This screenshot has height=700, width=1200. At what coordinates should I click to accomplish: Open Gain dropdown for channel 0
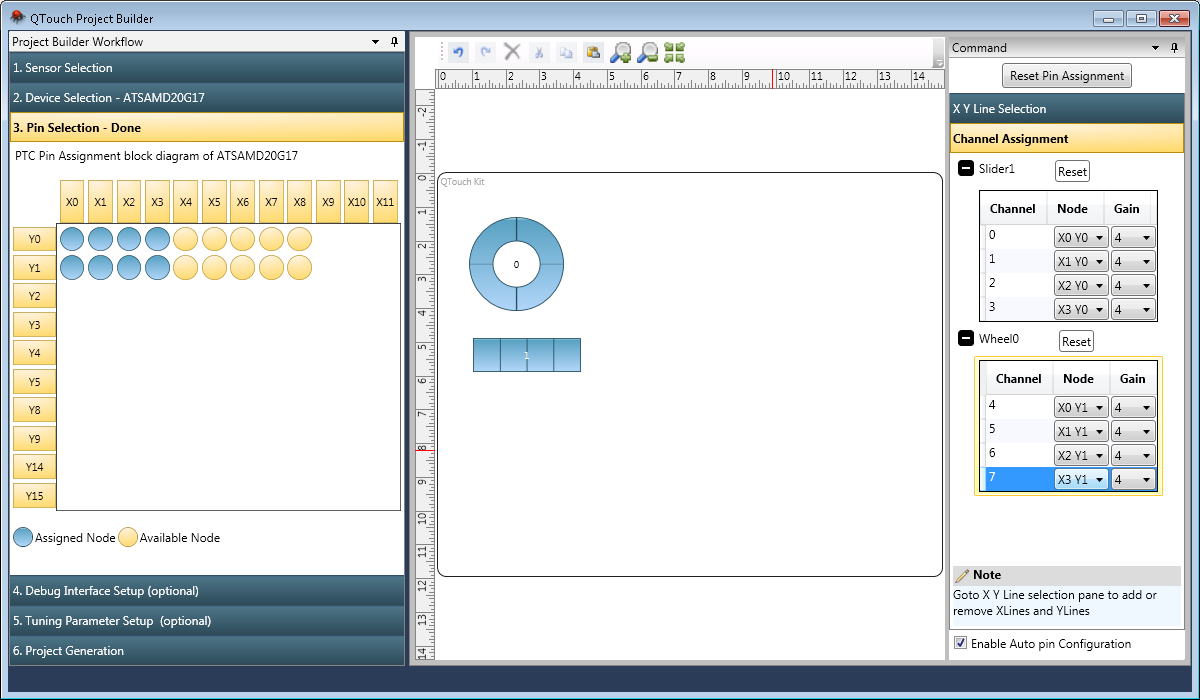pos(1133,237)
